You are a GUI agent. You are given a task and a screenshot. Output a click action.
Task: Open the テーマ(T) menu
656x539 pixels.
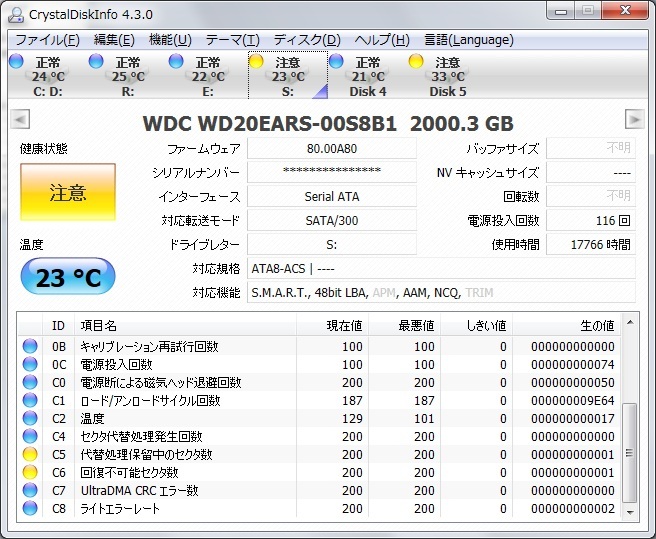[x=232, y=40]
